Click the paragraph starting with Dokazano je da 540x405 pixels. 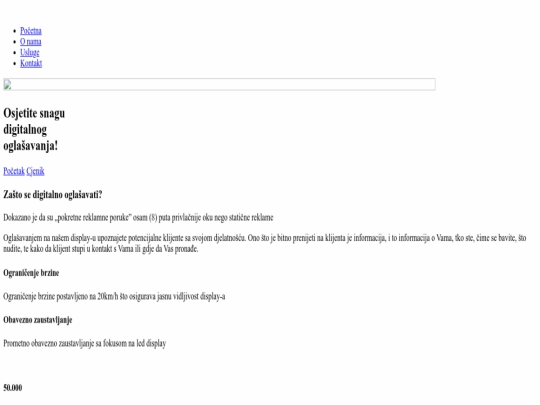click(x=138, y=218)
